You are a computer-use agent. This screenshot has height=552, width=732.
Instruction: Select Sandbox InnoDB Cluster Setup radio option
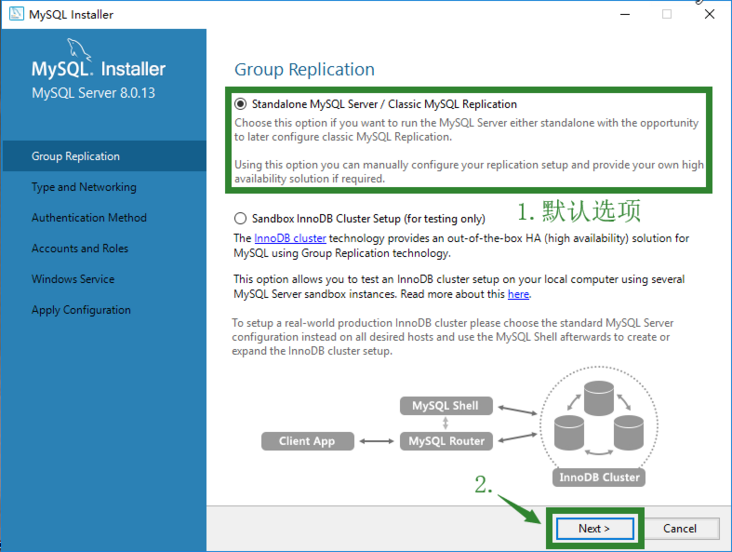[240, 218]
